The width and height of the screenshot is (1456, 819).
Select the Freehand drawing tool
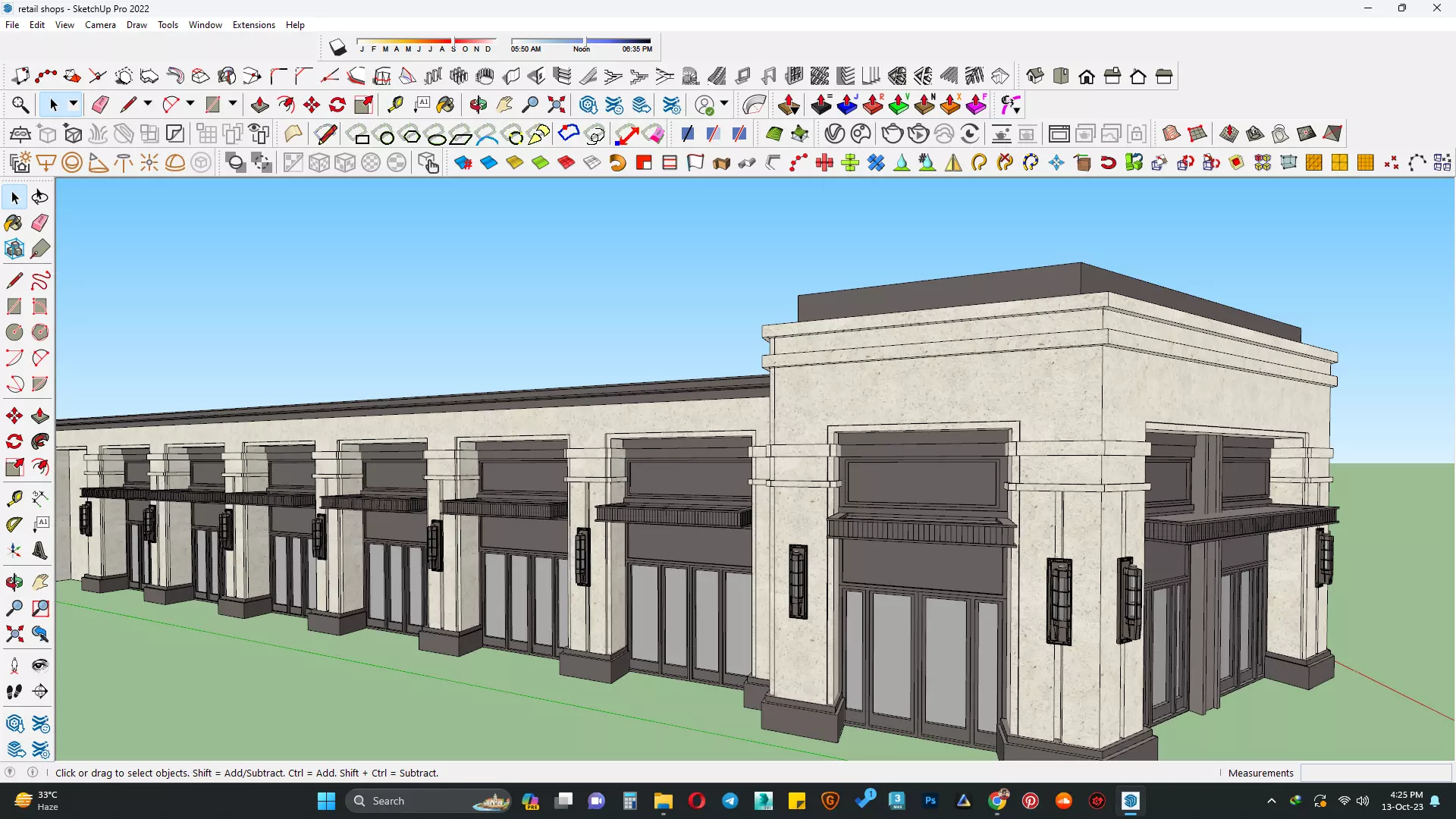[40, 281]
